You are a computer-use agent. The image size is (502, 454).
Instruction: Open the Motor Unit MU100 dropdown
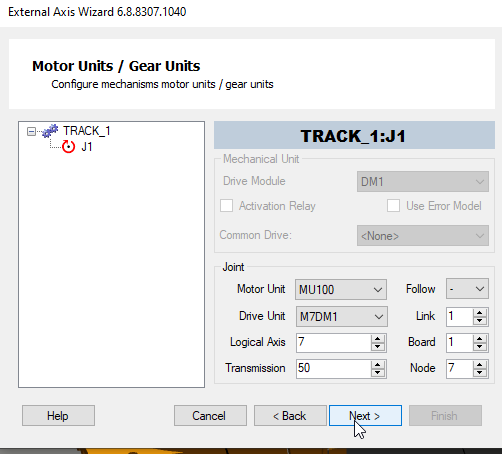tap(341, 289)
